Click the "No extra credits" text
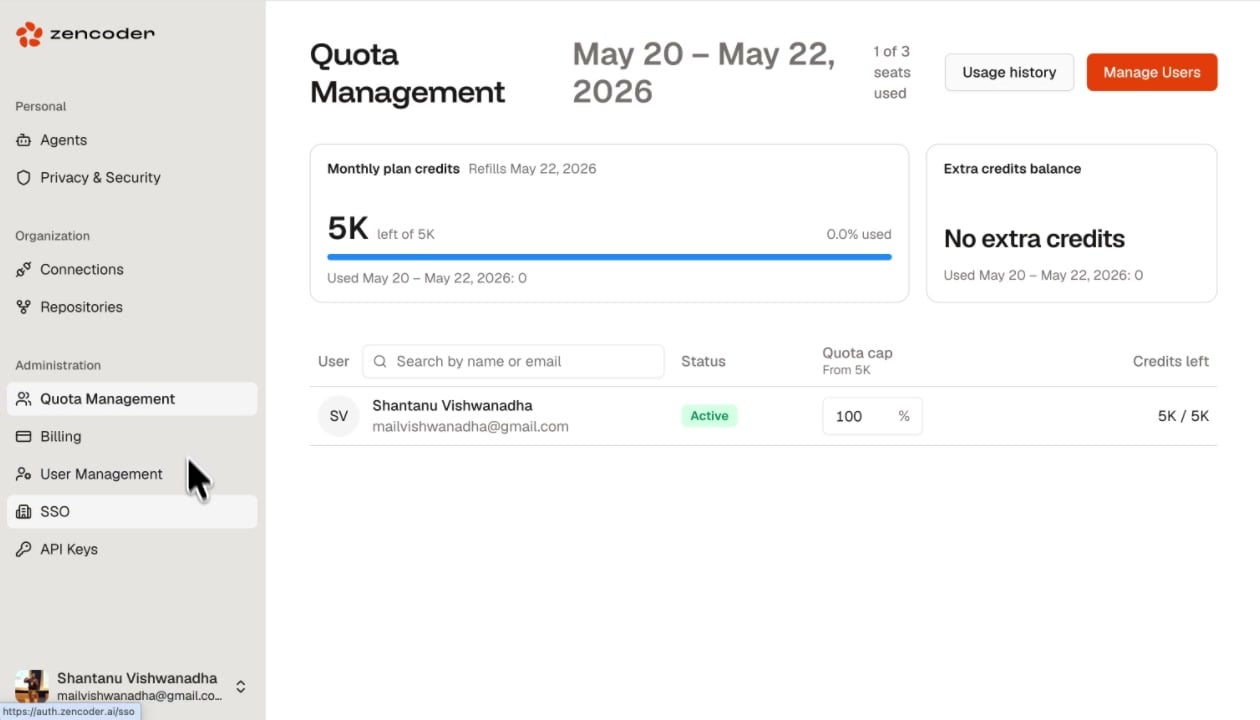This screenshot has height=720, width=1260. point(1034,238)
